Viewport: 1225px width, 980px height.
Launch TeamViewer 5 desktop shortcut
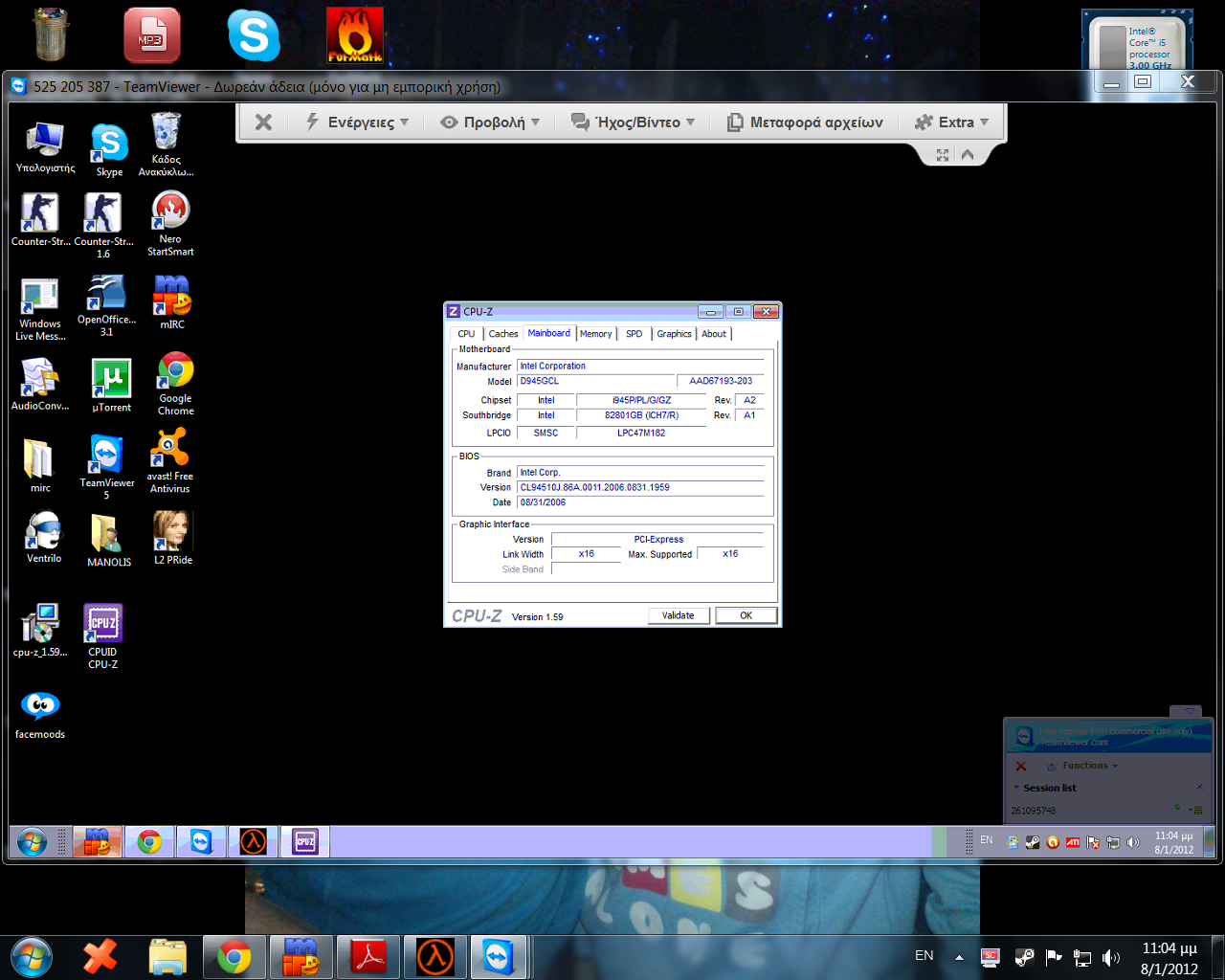click(x=106, y=467)
